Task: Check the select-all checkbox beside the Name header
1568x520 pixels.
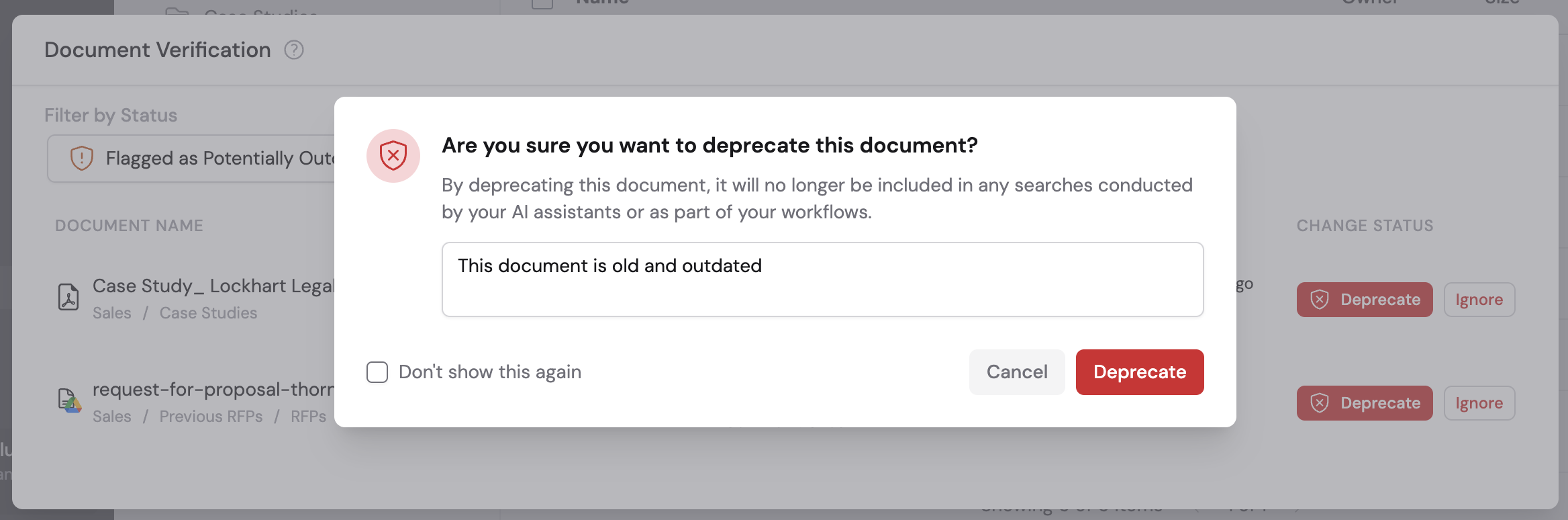Action: coord(541,4)
